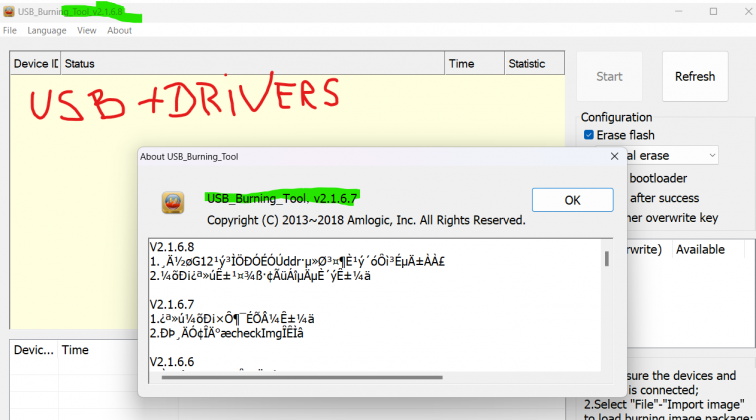Maximize the USB Burning Tool window
Viewport: 756px width, 420px height.
pyautogui.click(x=713, y=12)
